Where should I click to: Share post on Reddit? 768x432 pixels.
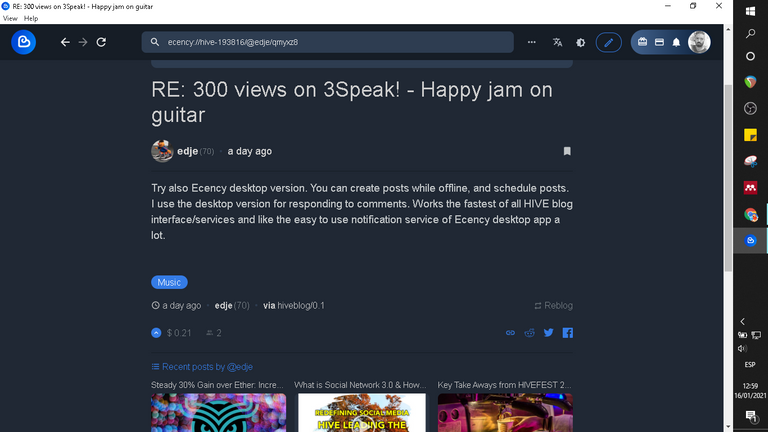[529, 333]
